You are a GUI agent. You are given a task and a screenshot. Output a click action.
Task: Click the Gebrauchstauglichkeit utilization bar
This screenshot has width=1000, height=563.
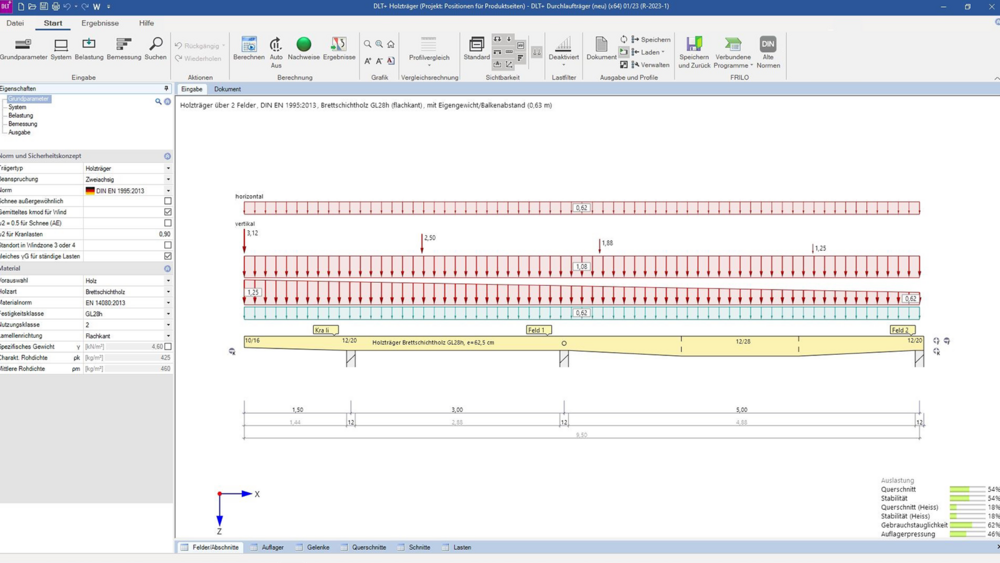pyautogui.click(x=967, y=525)
